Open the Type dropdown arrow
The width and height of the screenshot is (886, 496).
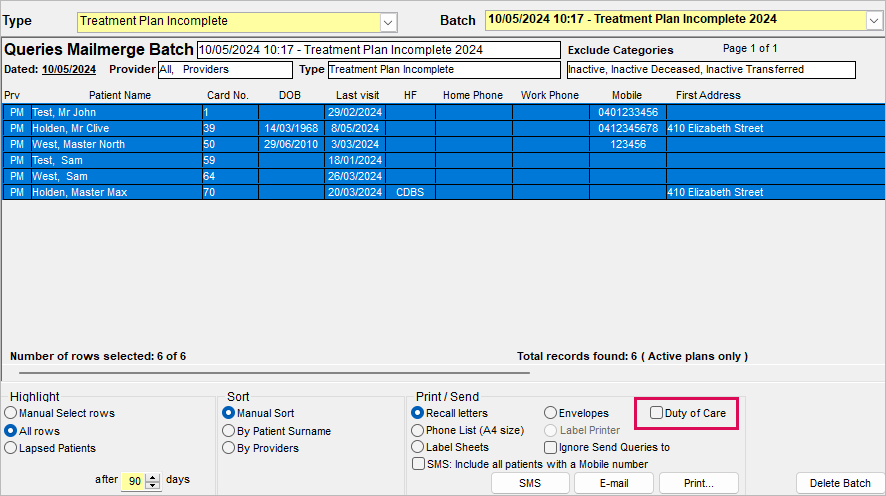click(388, 23)
